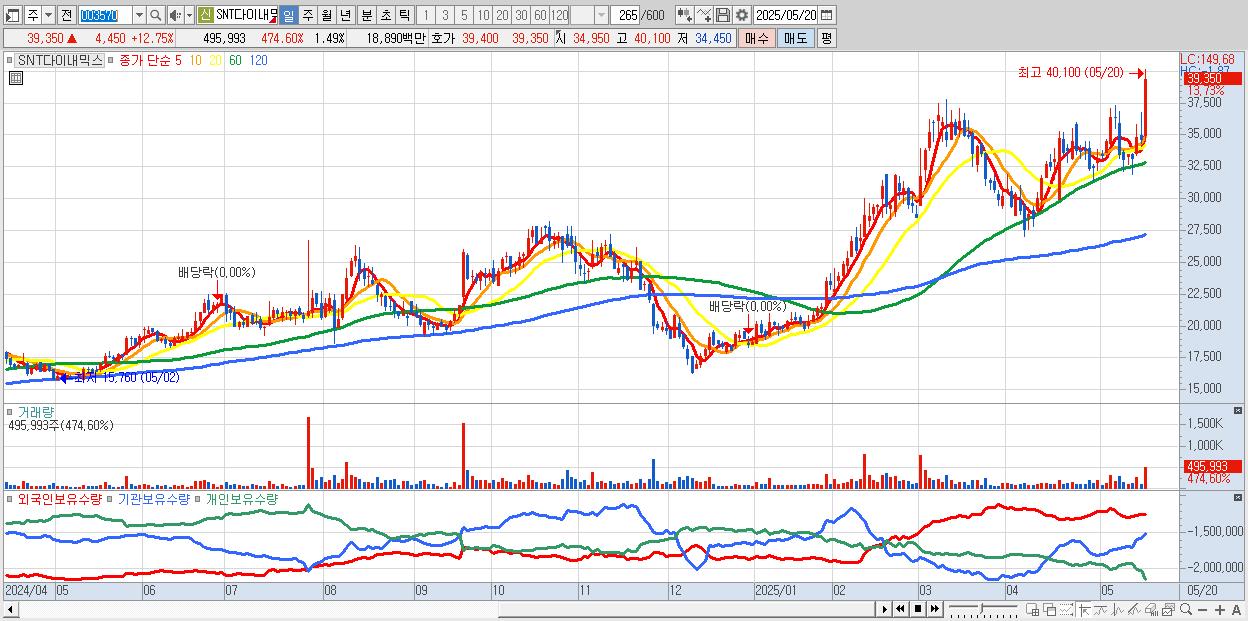Click the 전 button
Screen dimensions: 1248x621
pos(66,15)
